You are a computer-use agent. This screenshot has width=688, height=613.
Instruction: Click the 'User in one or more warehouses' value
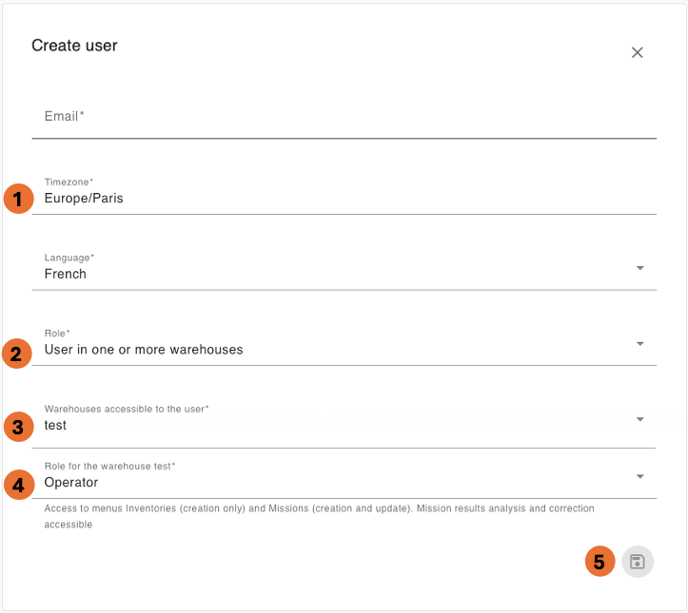coord(143,350)
